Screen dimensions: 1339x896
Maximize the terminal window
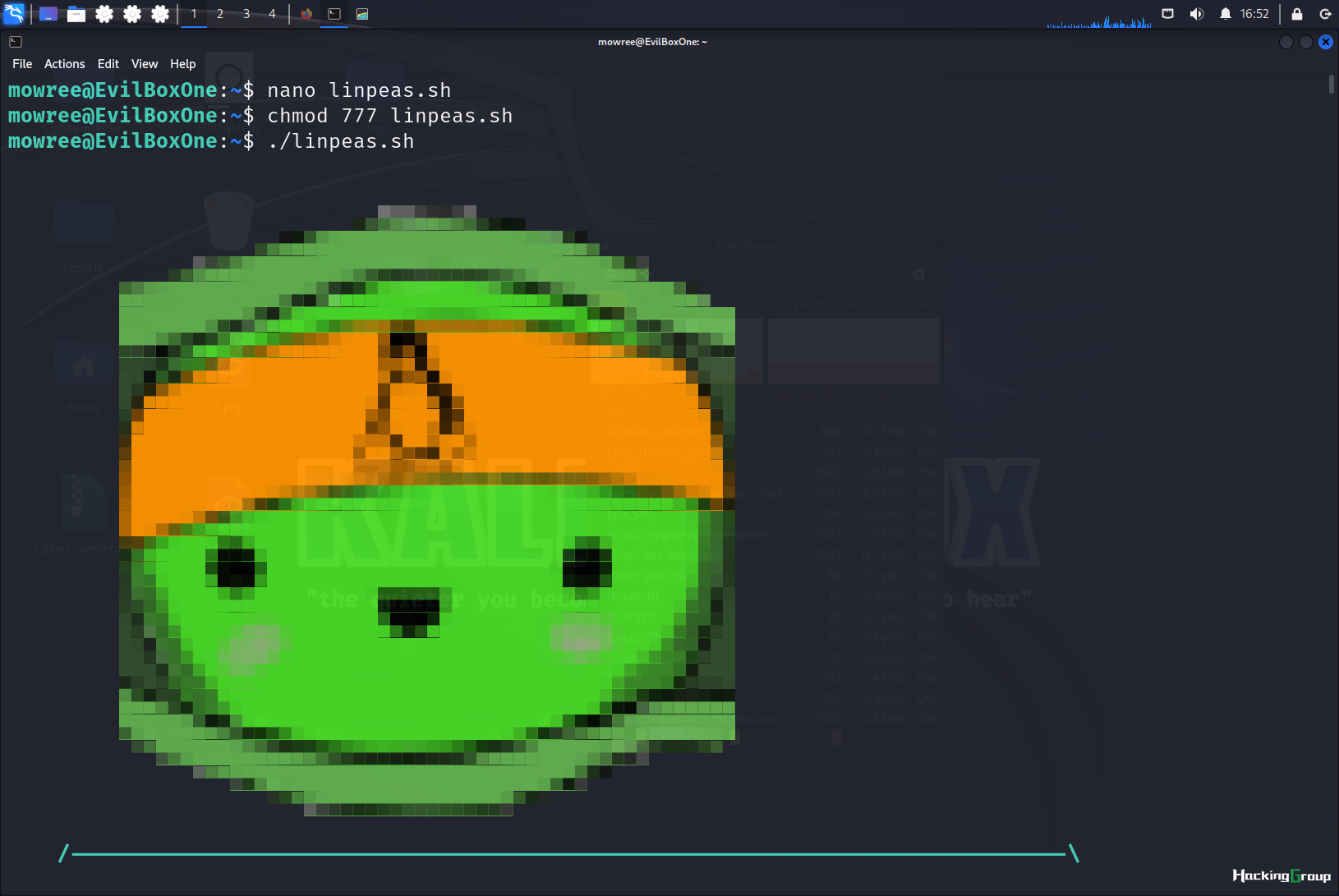pyautogui.click(x=1306, y=42)
